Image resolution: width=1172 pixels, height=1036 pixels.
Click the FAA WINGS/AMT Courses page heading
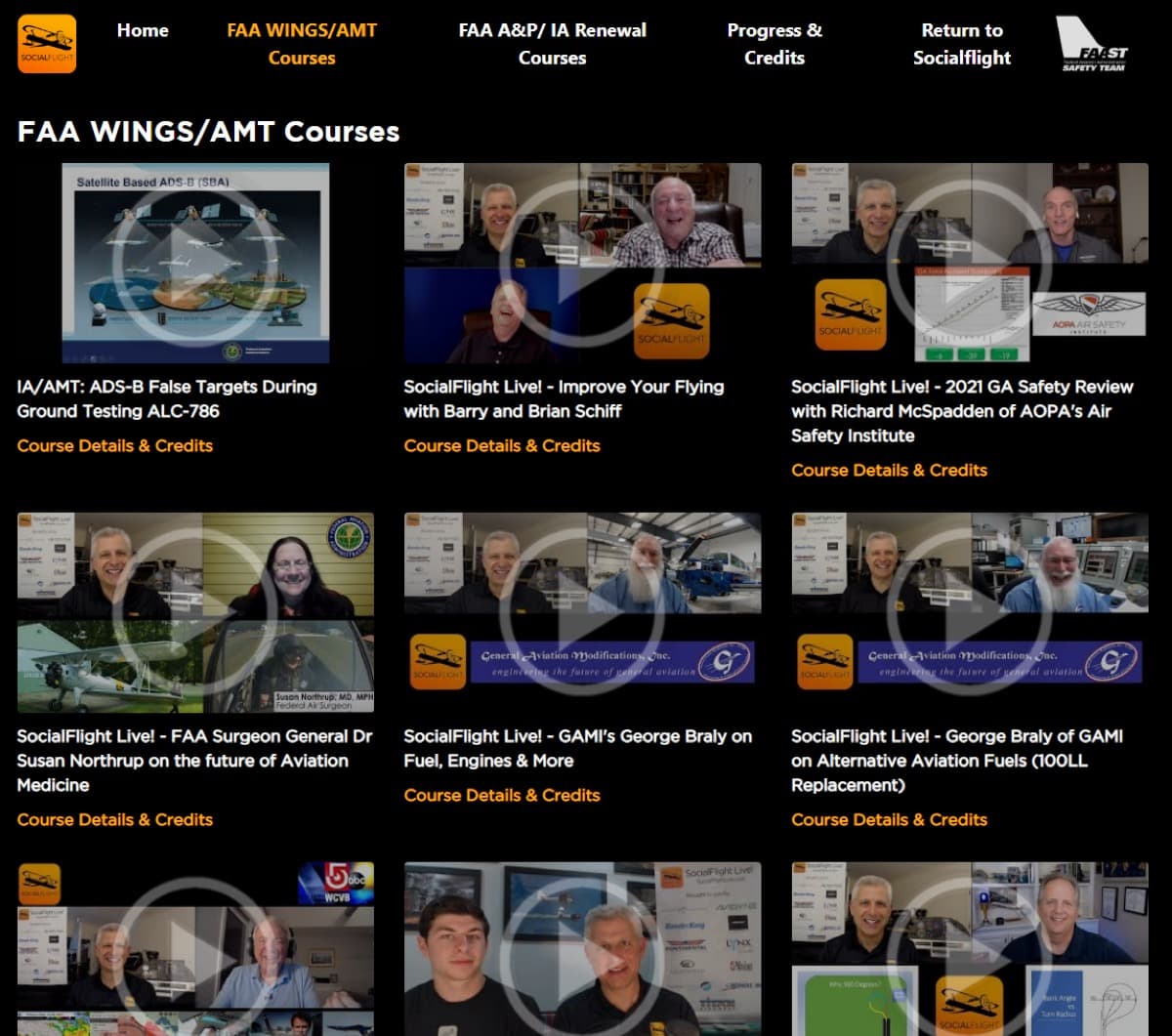point(209,132)
